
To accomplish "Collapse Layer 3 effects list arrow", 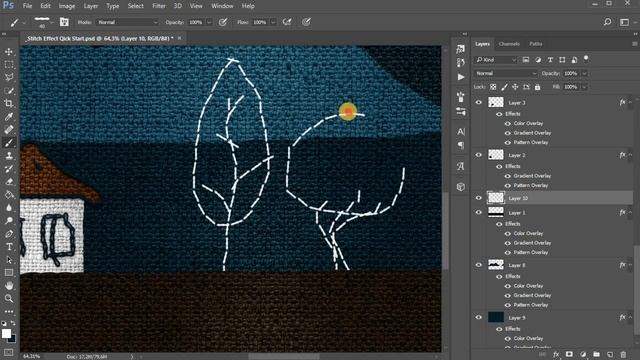I will pos(631,102).
